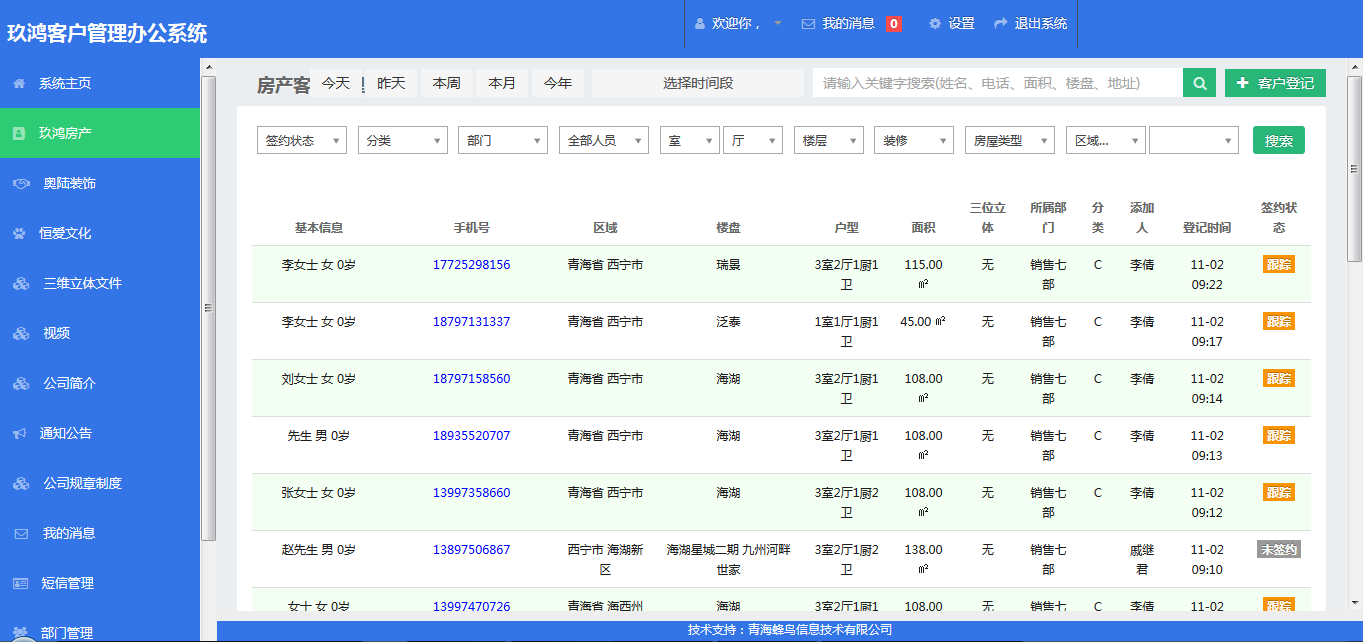The width and height of the screenshot is (1363, 642).
Task: Click the home icon beside 系统主页
Action: [x=19, y=84]
